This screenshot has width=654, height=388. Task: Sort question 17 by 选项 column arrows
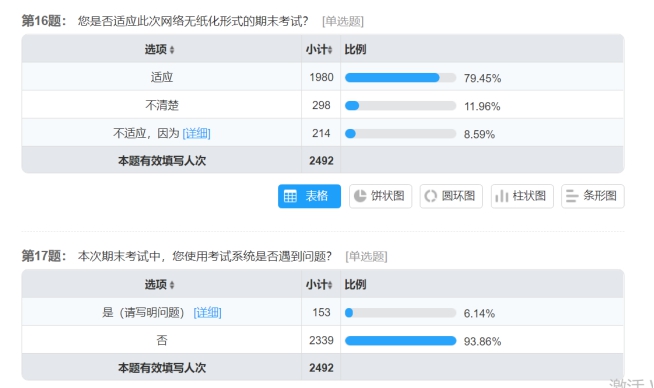[x=172, y=285]
